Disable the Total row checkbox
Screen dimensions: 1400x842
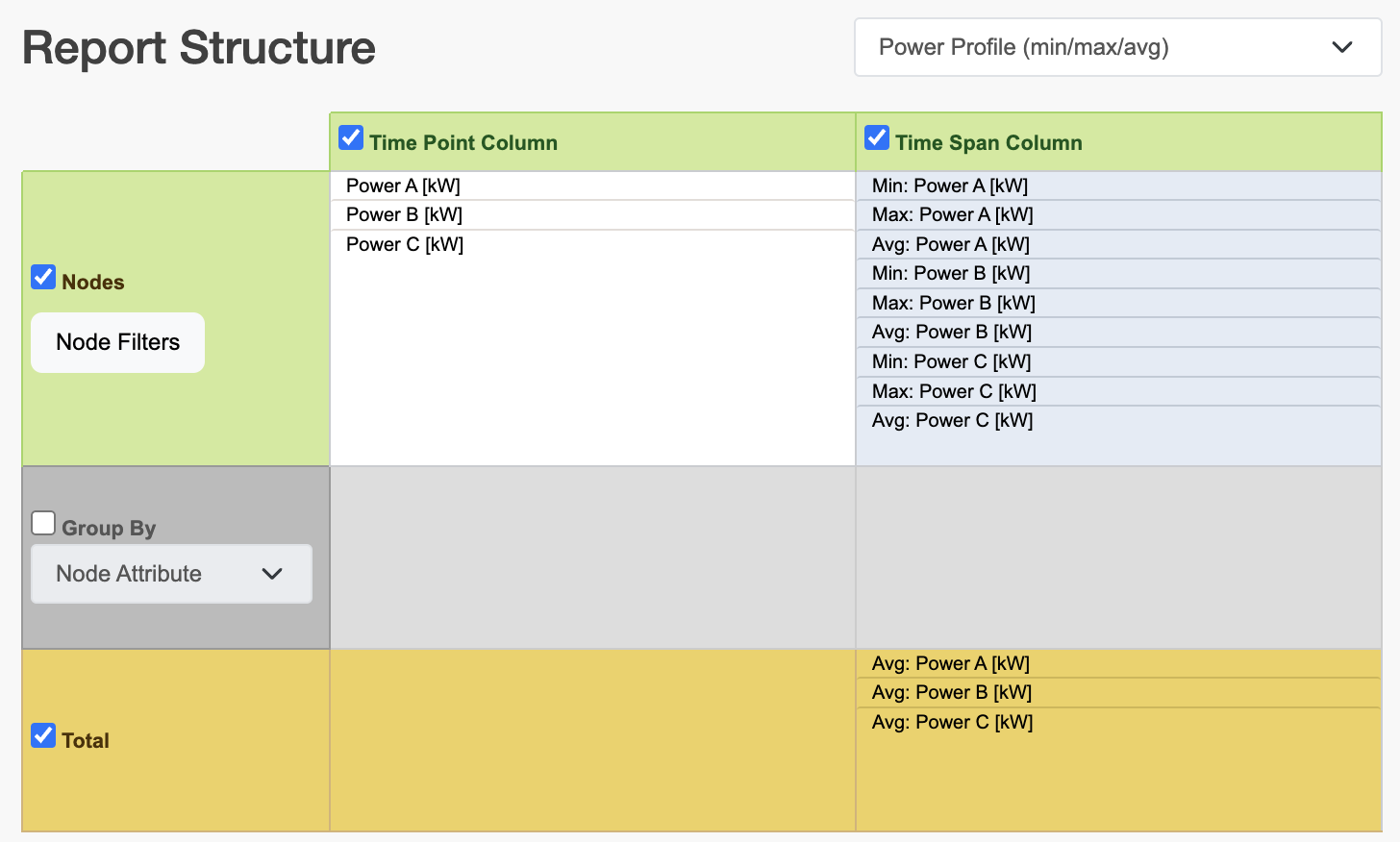coord(43,736)
